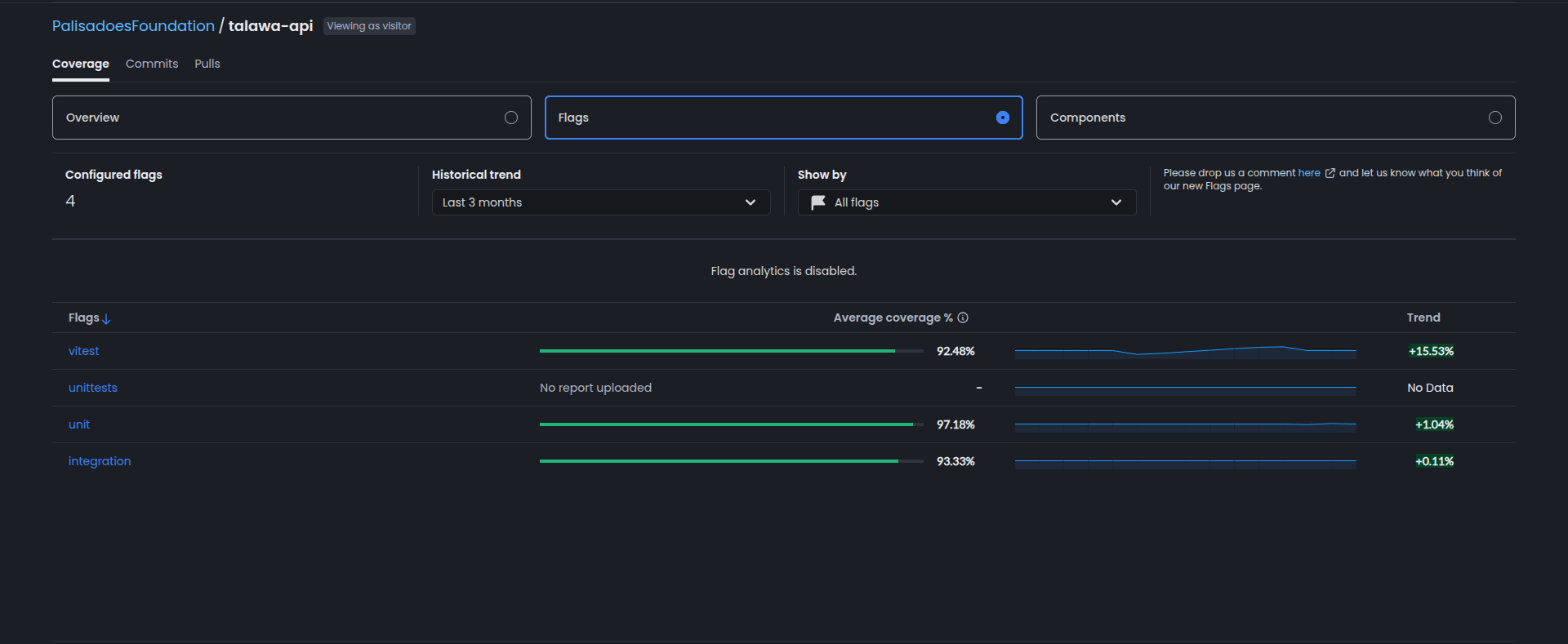Select the Overview radio button
Image resolution: width=1568 pixels, height=644 pixels.
[x=511, y=118]
